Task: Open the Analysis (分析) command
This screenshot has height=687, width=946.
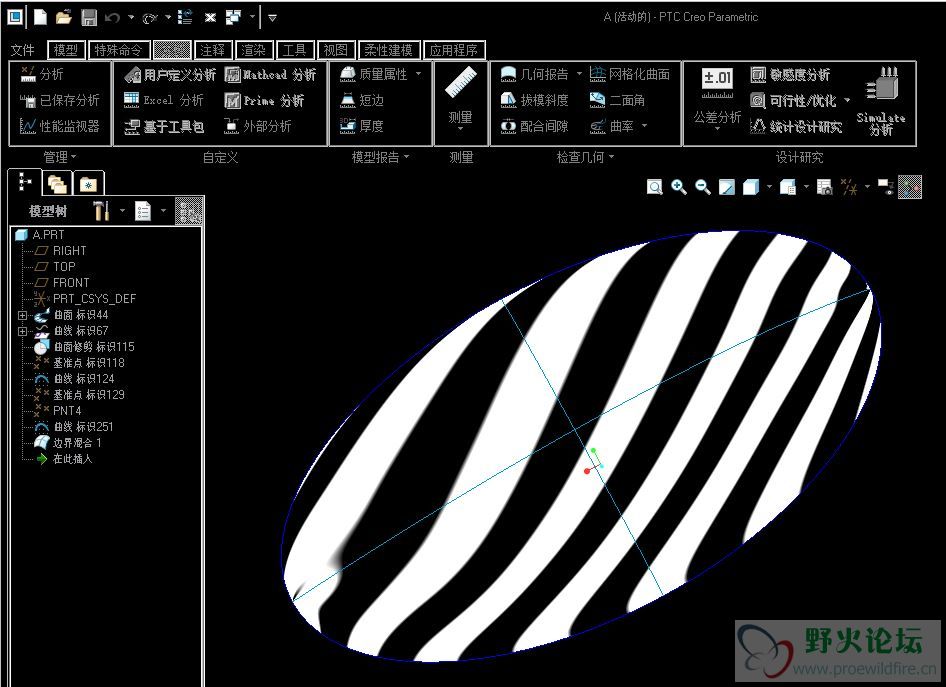Action: [42, 74]
